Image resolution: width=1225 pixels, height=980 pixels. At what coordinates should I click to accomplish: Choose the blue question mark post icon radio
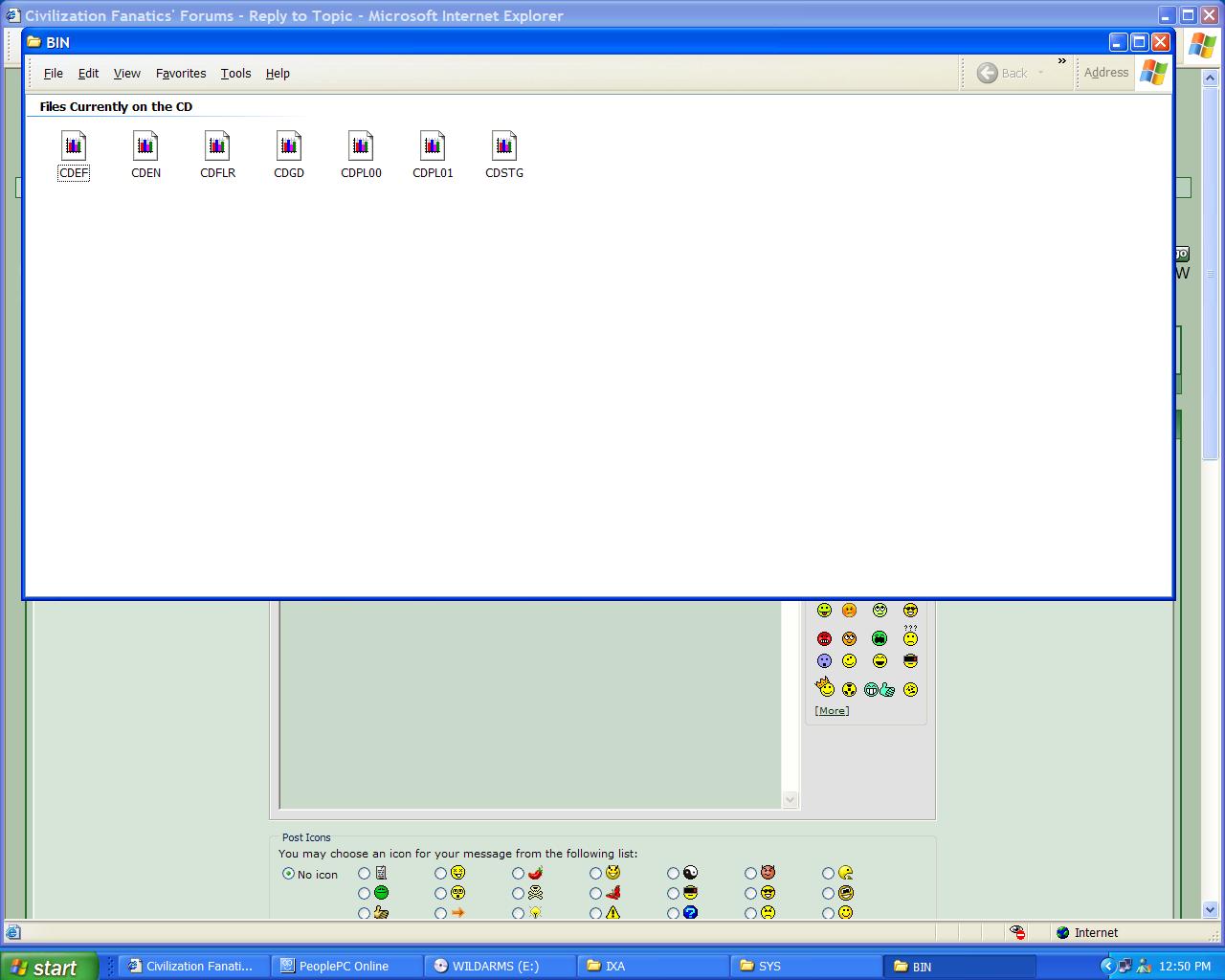673,914
